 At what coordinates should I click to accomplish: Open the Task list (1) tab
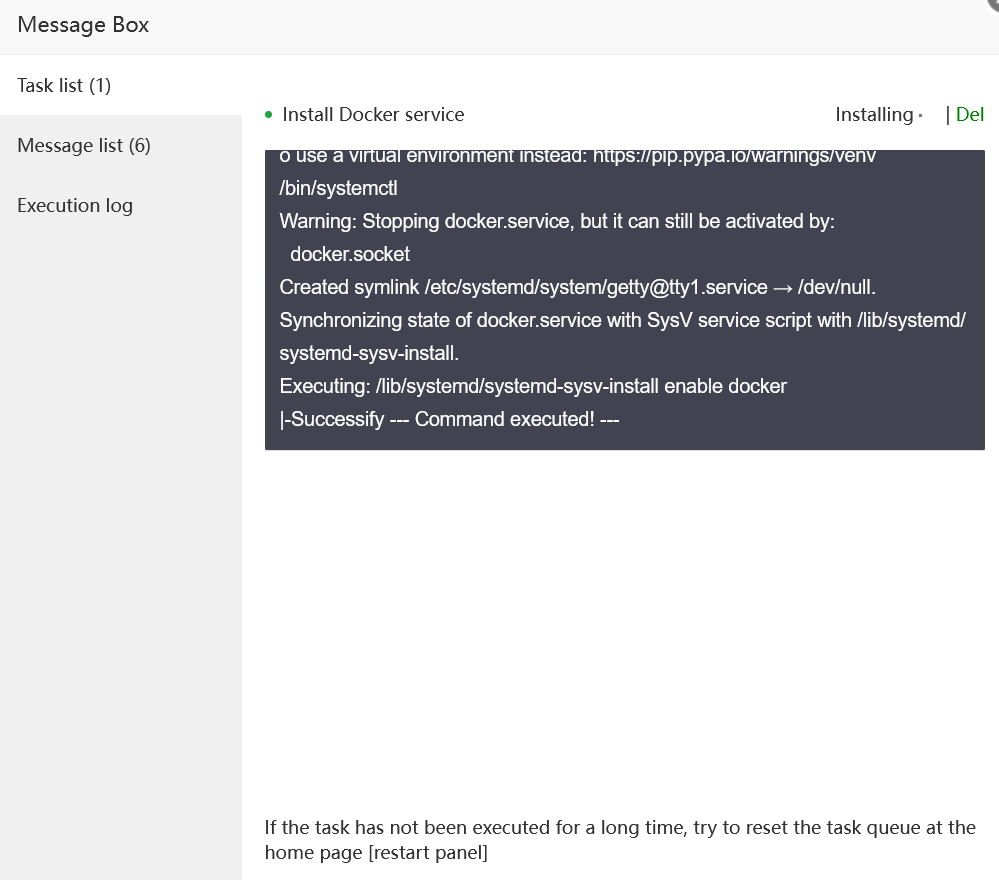point(64,85)
